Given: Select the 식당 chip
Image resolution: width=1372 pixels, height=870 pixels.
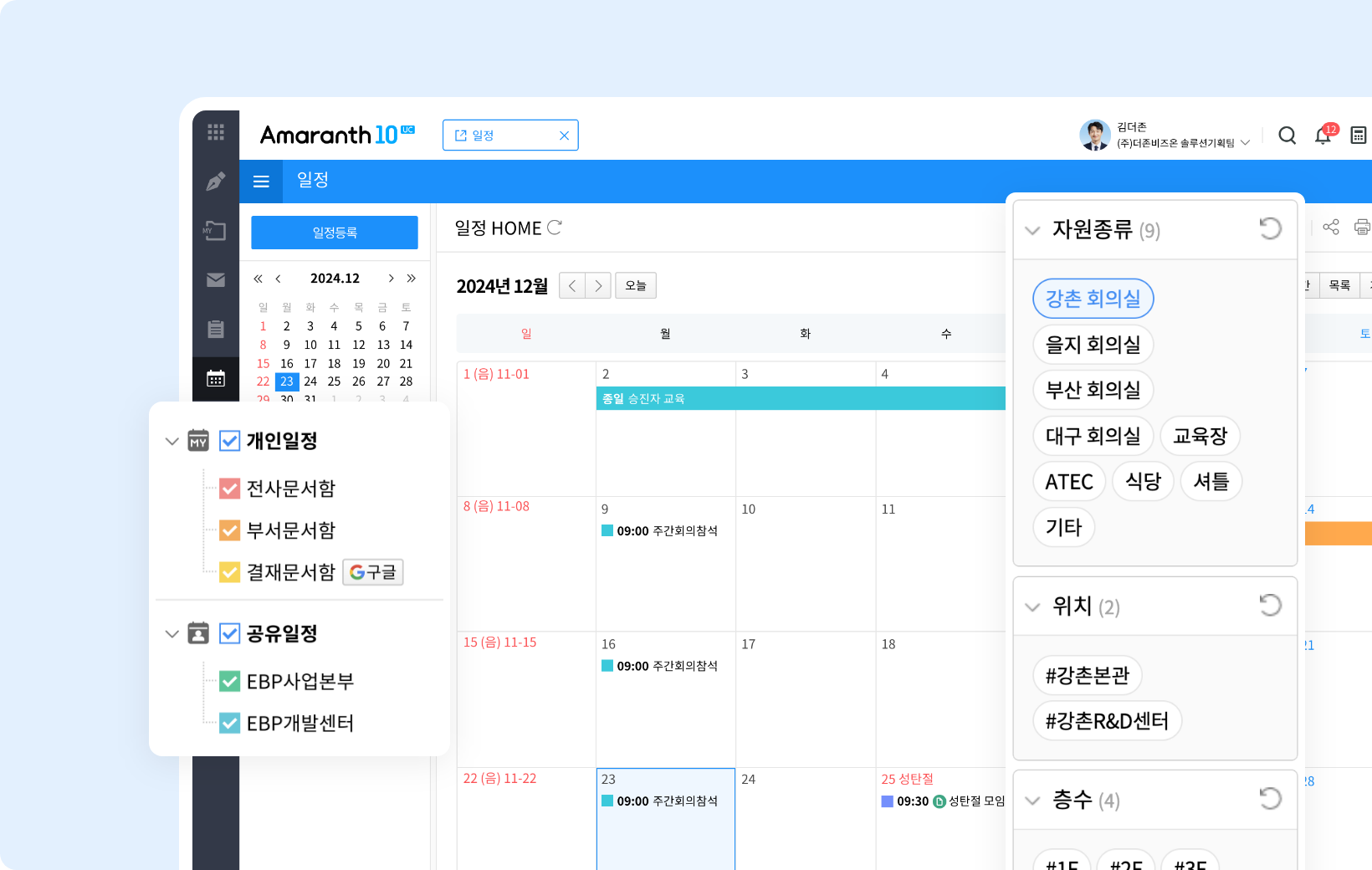Looking at the screenshot, I should (1143, 482).
